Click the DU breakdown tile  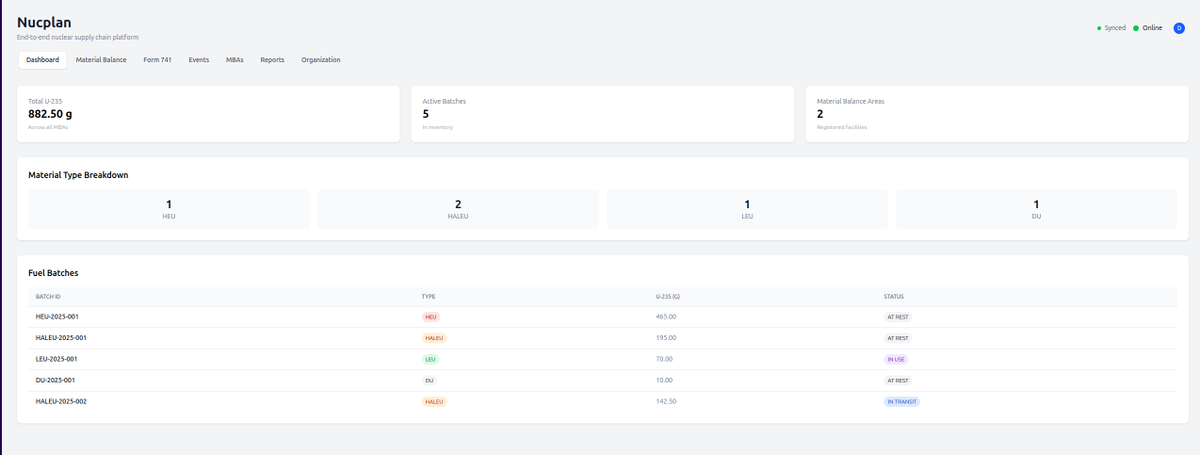point(1036,209)
